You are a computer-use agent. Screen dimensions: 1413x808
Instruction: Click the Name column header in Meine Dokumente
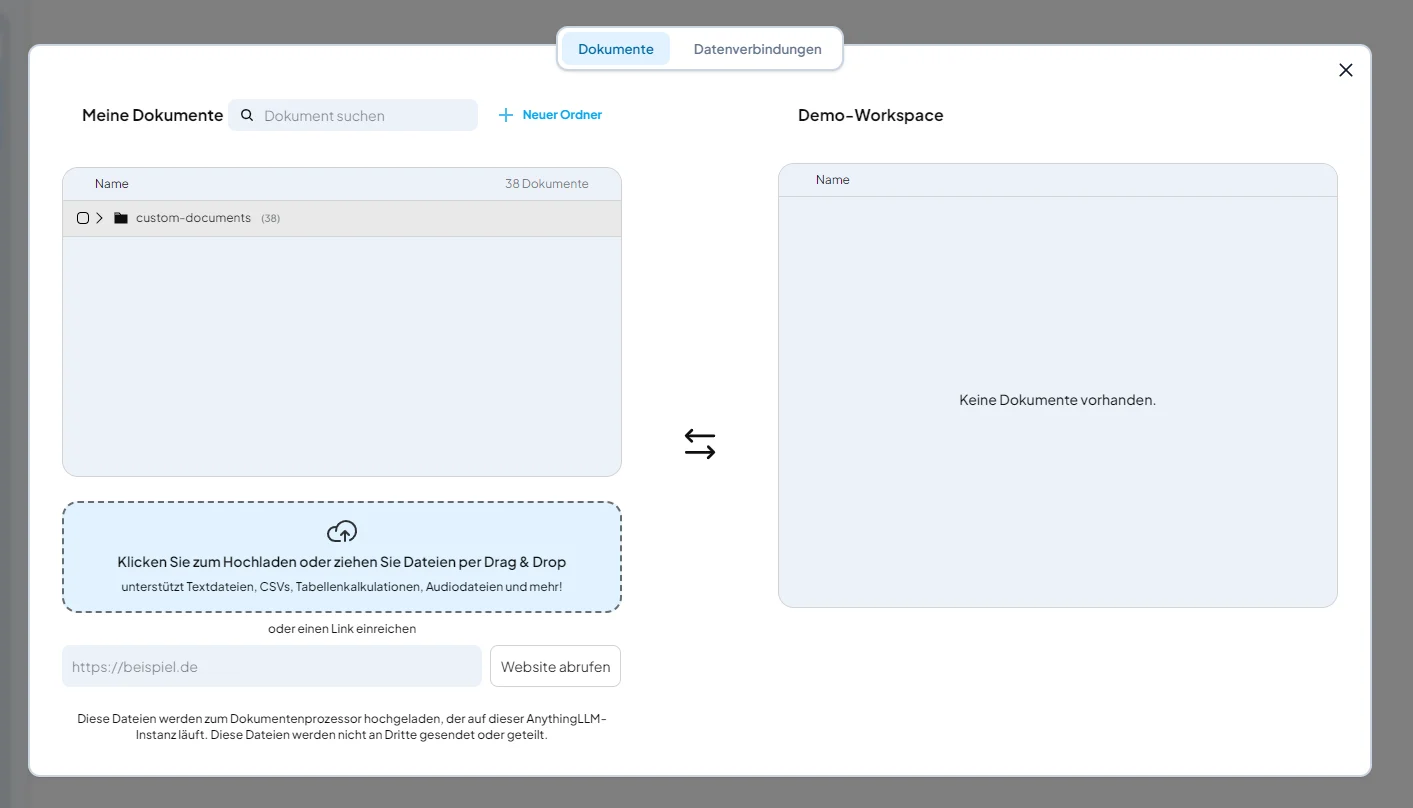112,184
